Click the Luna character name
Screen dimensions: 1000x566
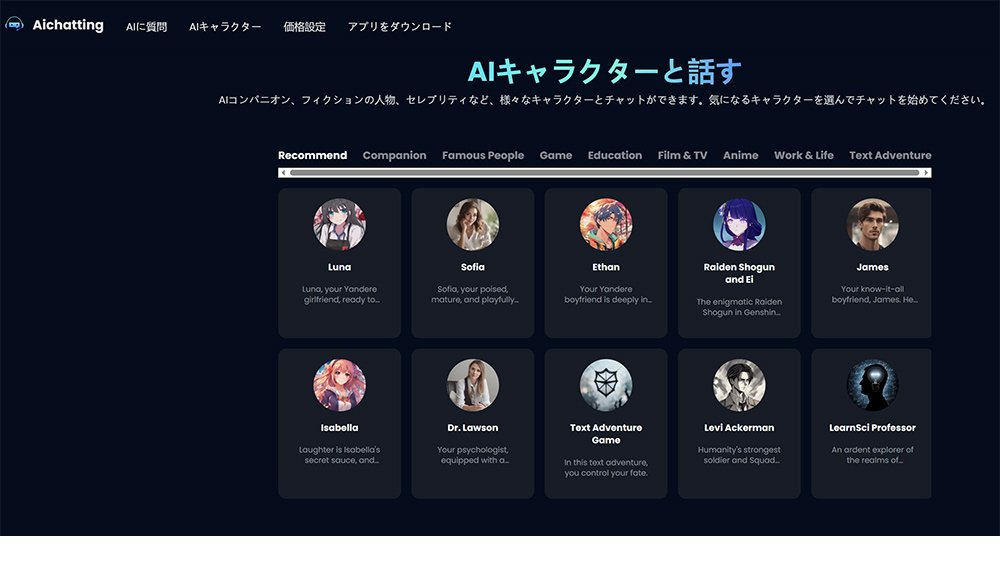click(x=339, y=267)
